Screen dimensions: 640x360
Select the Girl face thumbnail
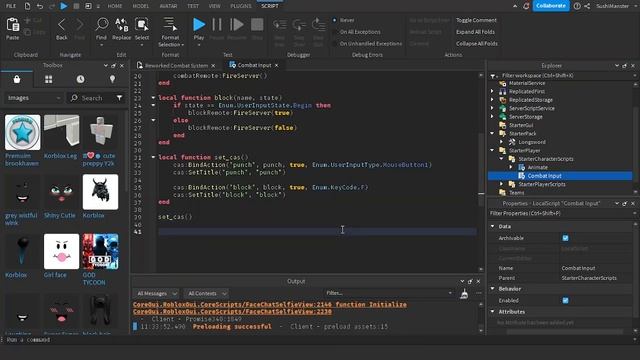coord(62,251)
